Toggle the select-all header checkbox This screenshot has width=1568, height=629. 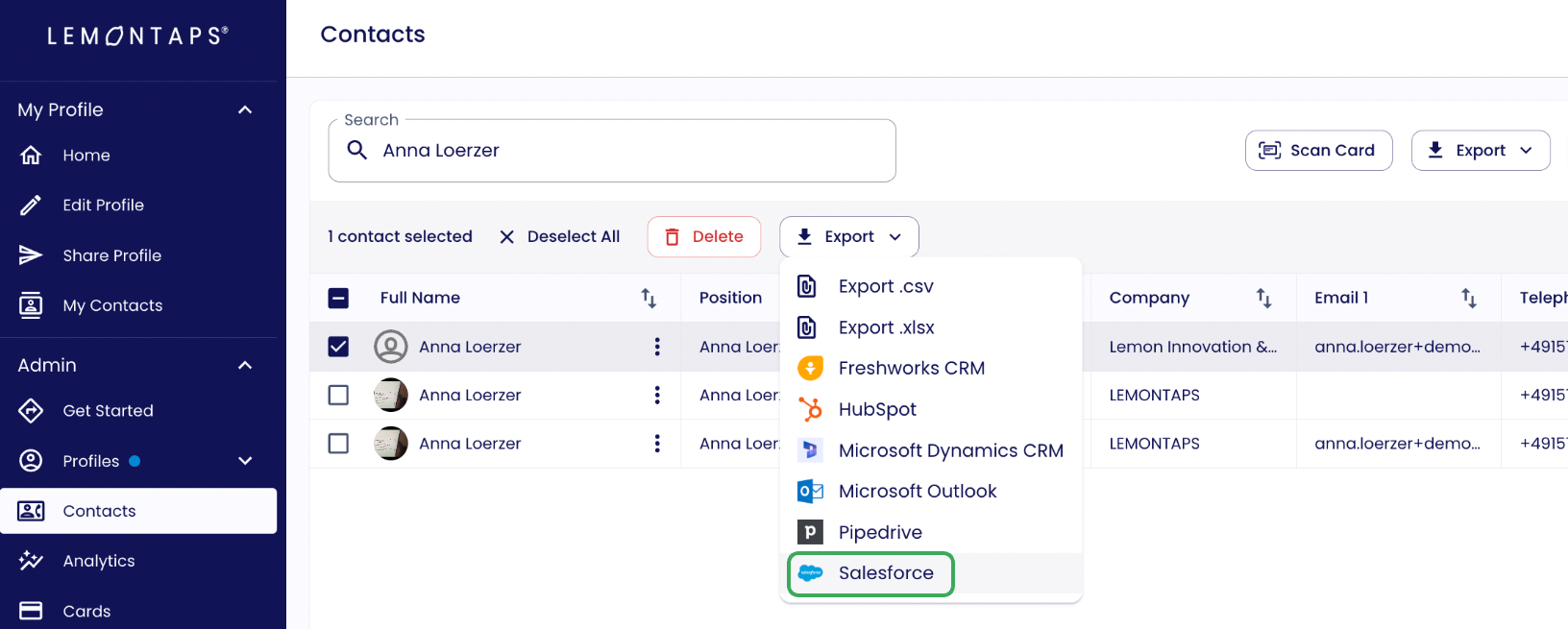pyautogui.click(x=338, y=298)
